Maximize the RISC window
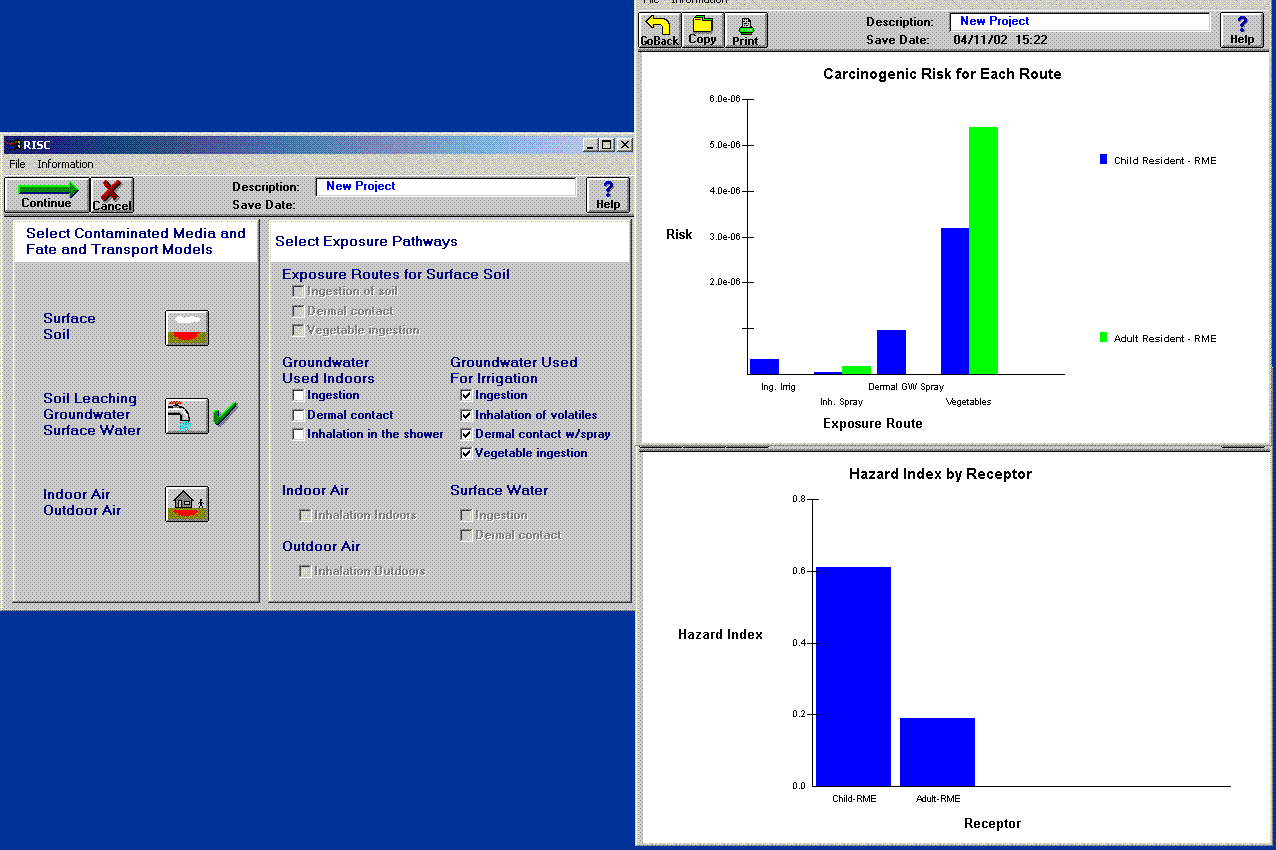Screen dimensions: 1276x850 pyautogui.click(x=607, y=145)
